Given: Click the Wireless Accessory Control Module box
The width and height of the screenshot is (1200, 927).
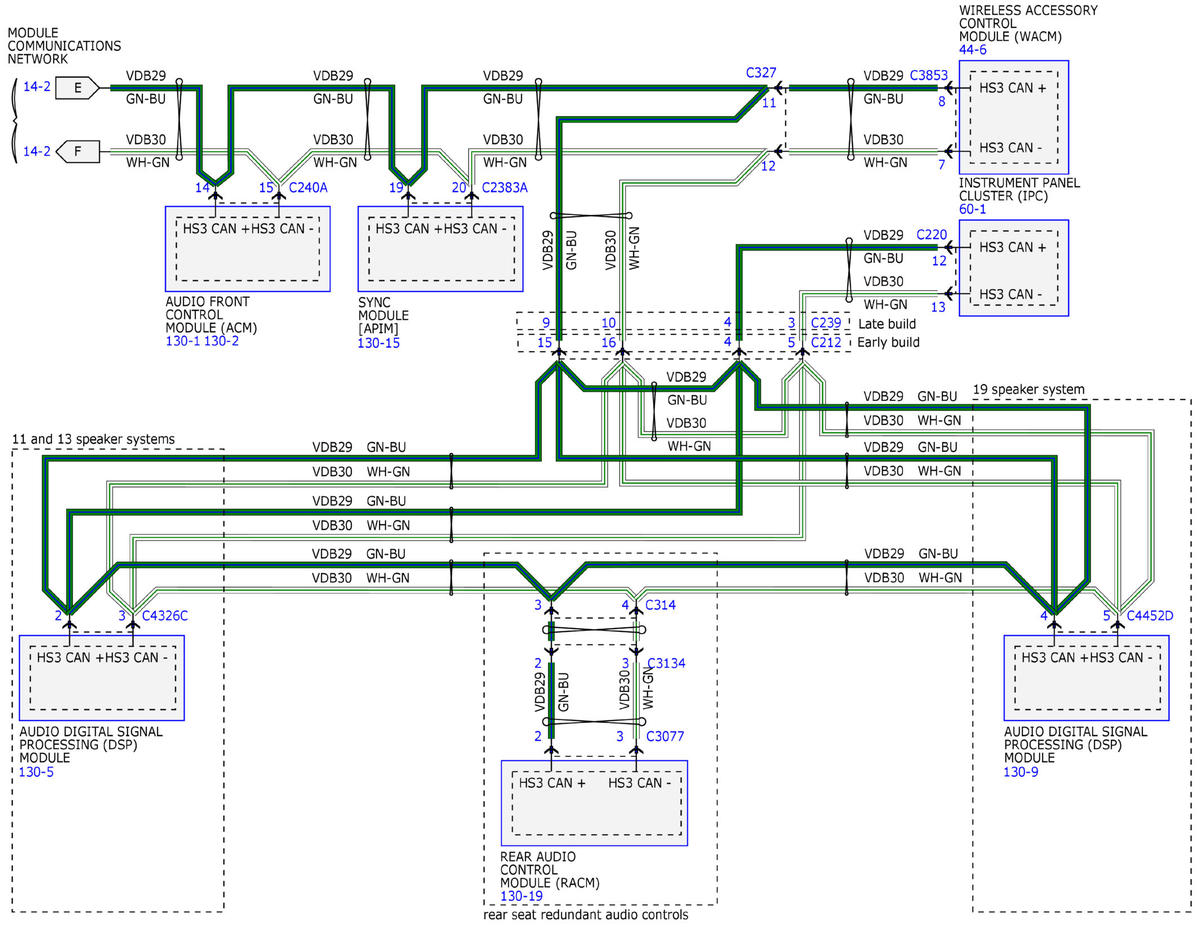Looking at the screenshot, I should [x=1014, y=117].
